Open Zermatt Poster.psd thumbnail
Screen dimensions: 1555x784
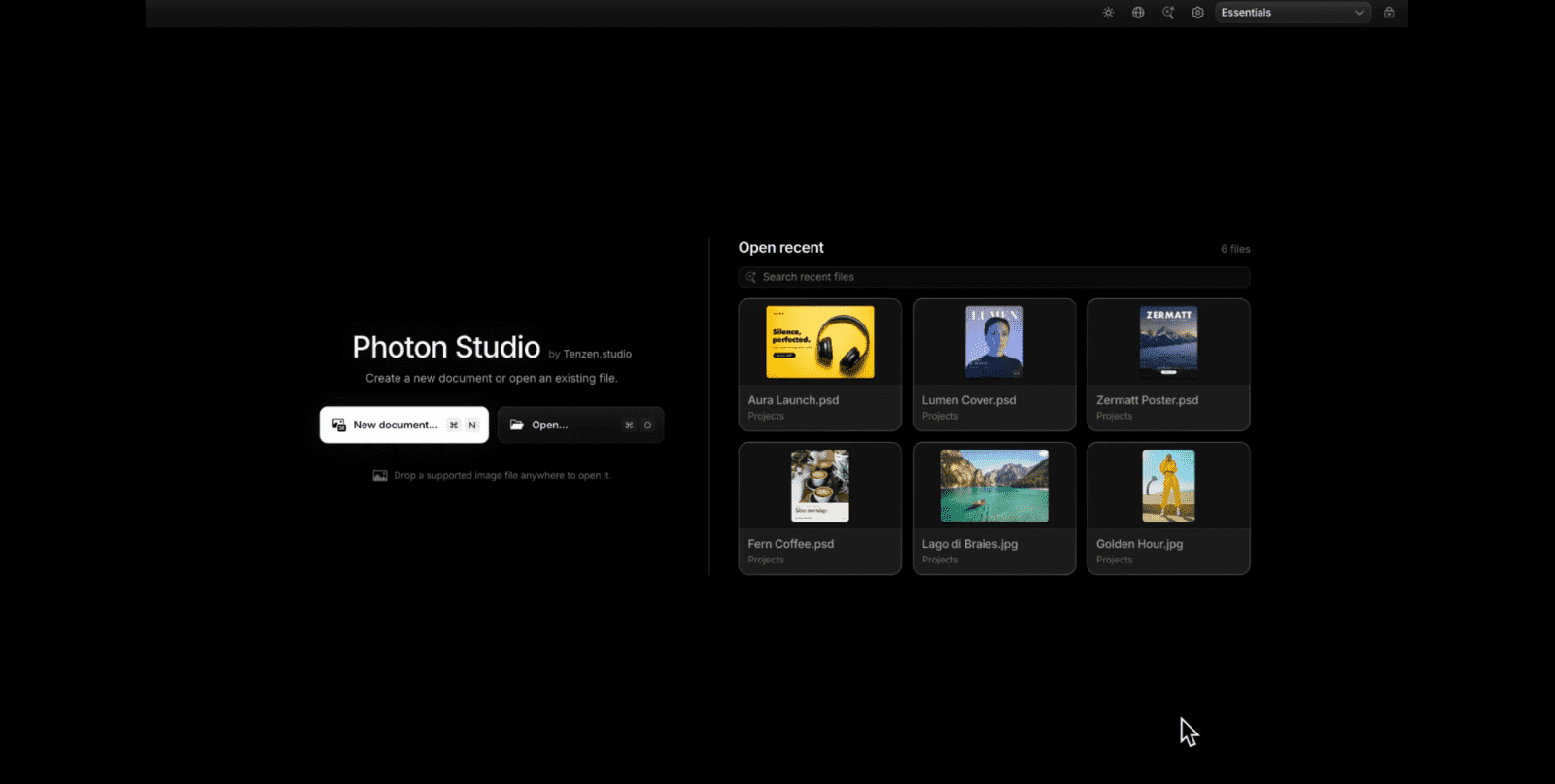(1168, 342)
